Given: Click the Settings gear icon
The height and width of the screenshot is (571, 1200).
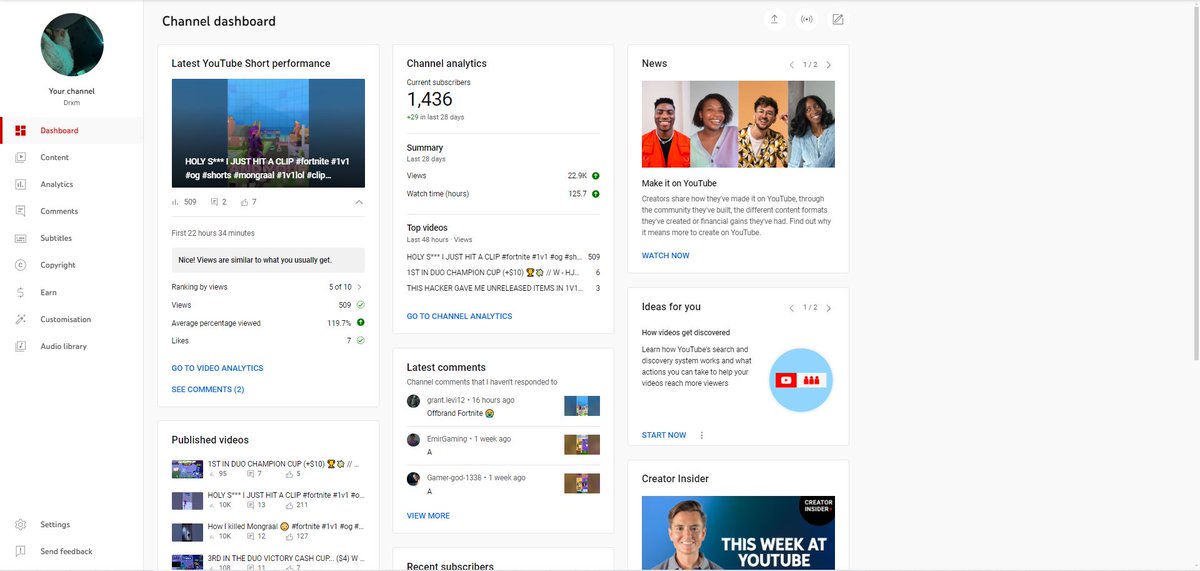Looking at the screenshot, I should coord(20,525).
